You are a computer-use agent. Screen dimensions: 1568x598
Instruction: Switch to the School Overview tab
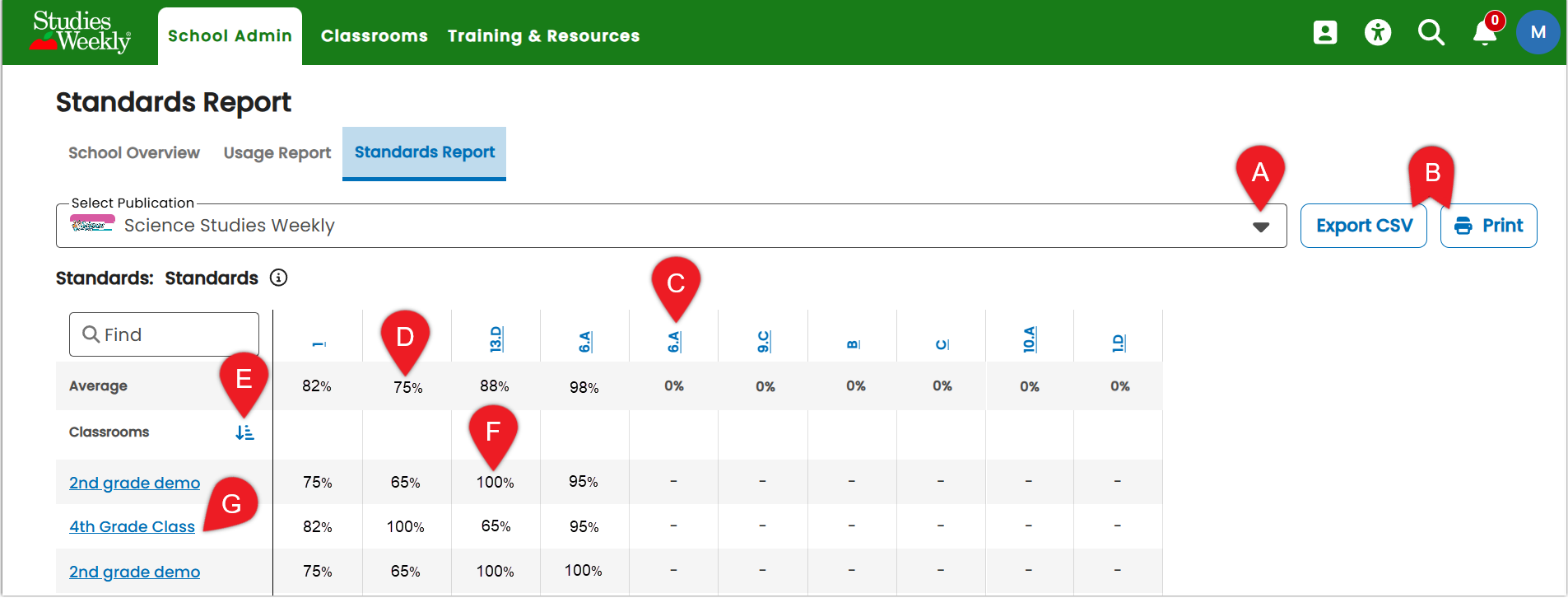pos(134,153)
